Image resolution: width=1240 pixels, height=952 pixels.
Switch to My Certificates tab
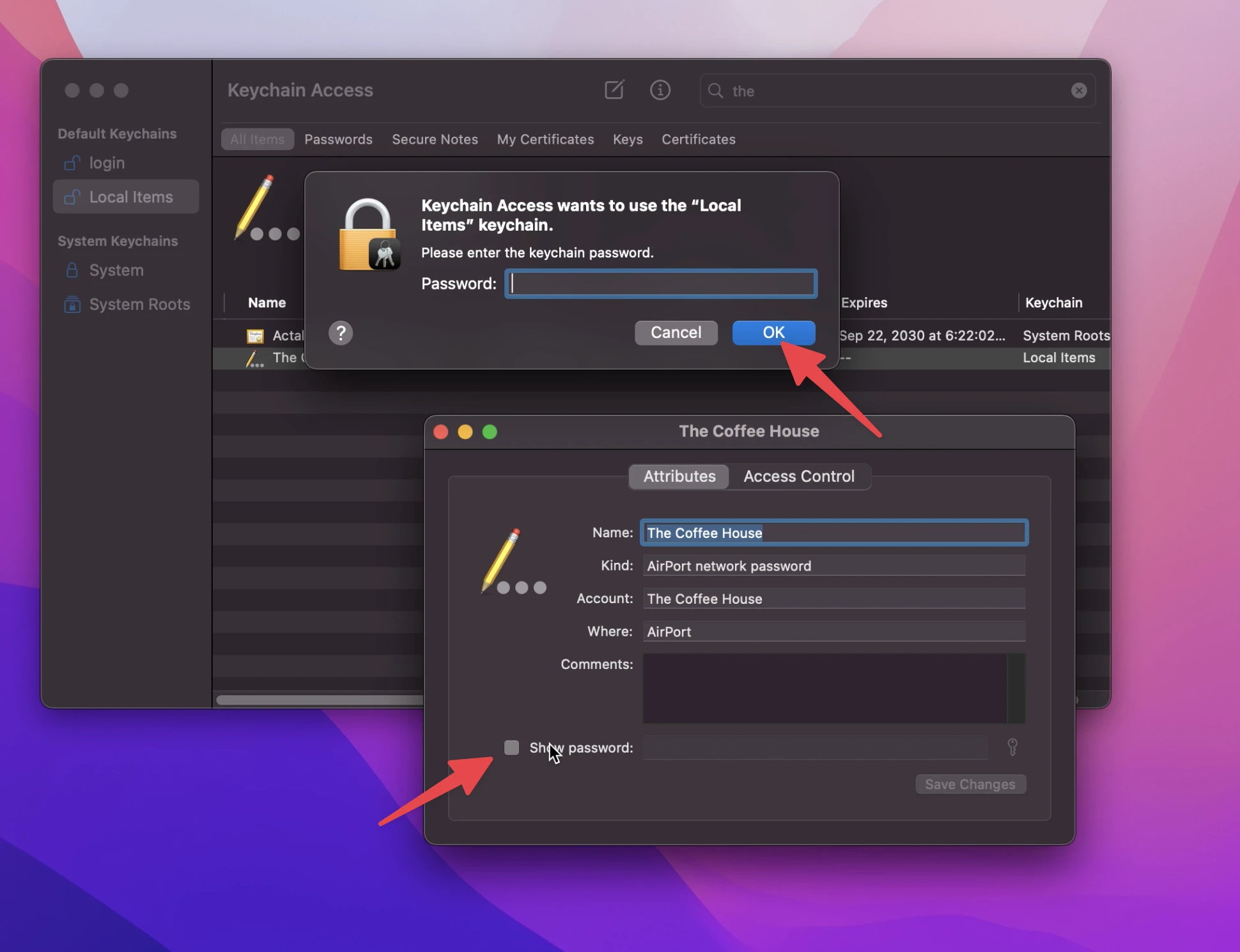(x=545, y=139)
